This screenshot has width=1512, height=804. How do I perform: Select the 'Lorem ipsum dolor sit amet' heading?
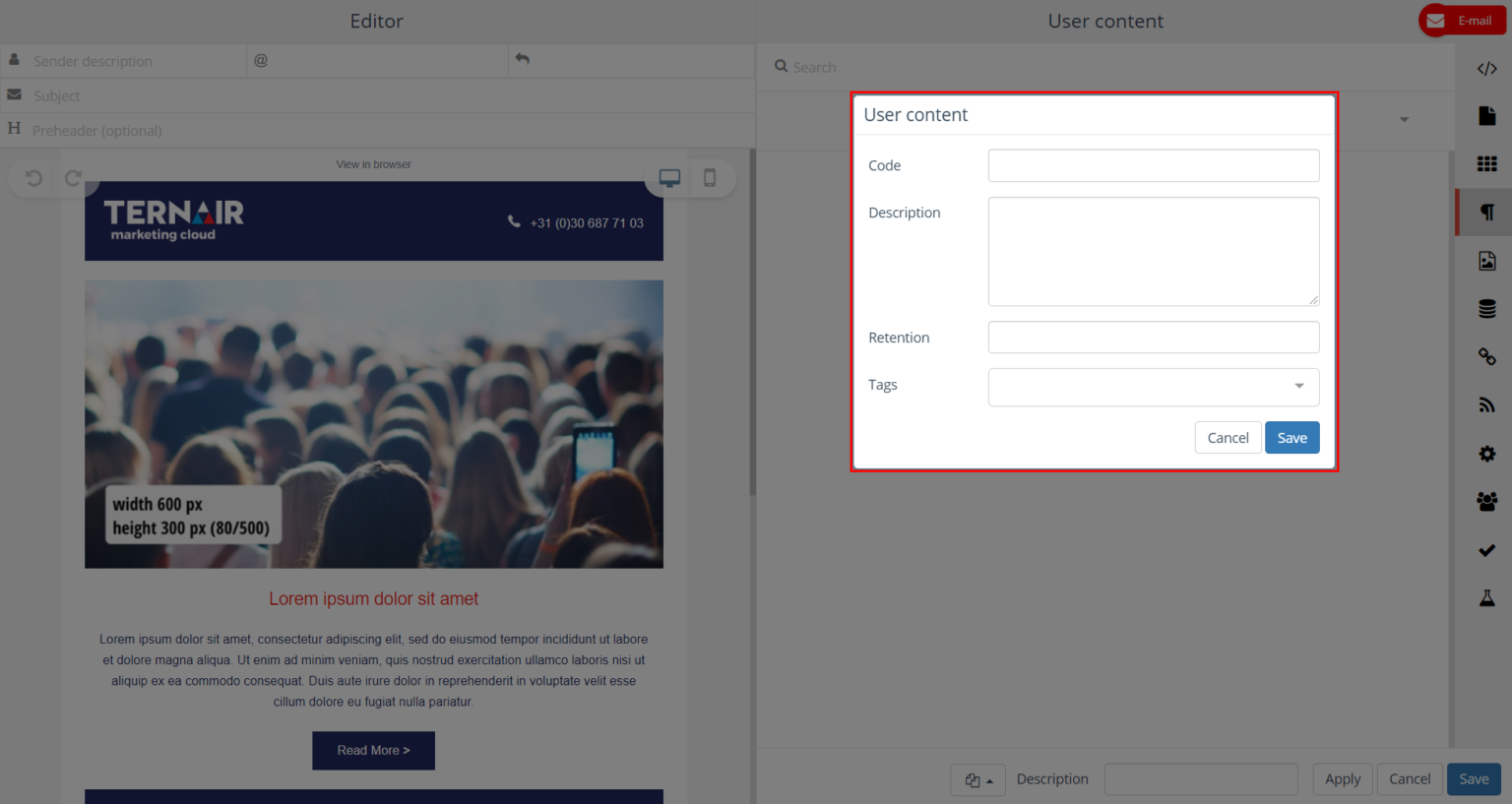[374, 598]
